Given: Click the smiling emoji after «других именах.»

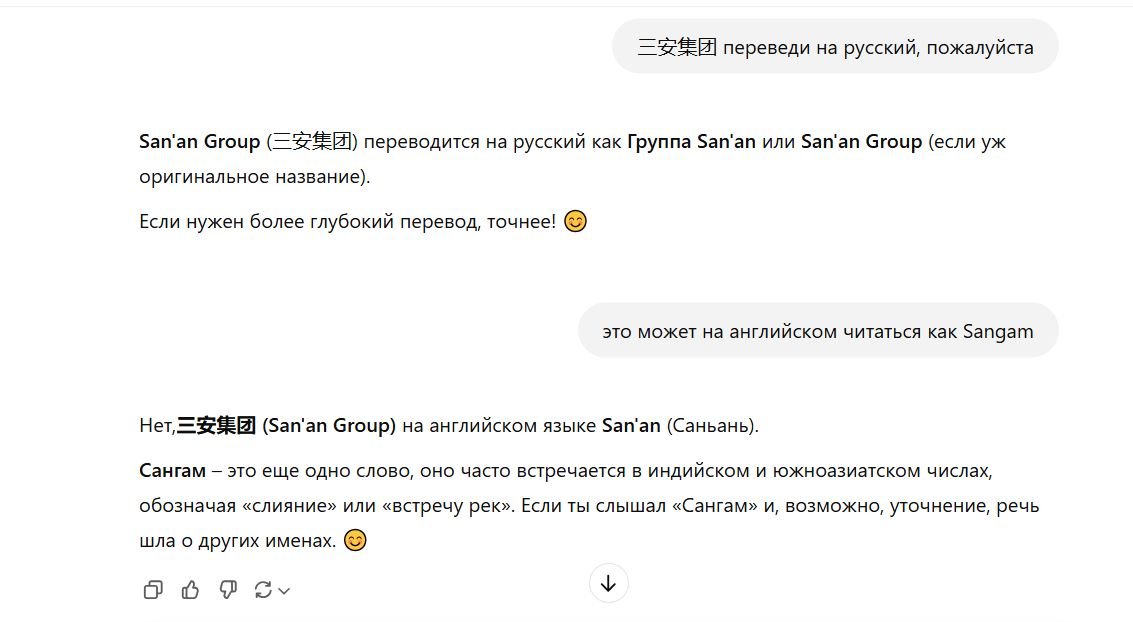Looking at the screenshot, I should coord(355,540).
